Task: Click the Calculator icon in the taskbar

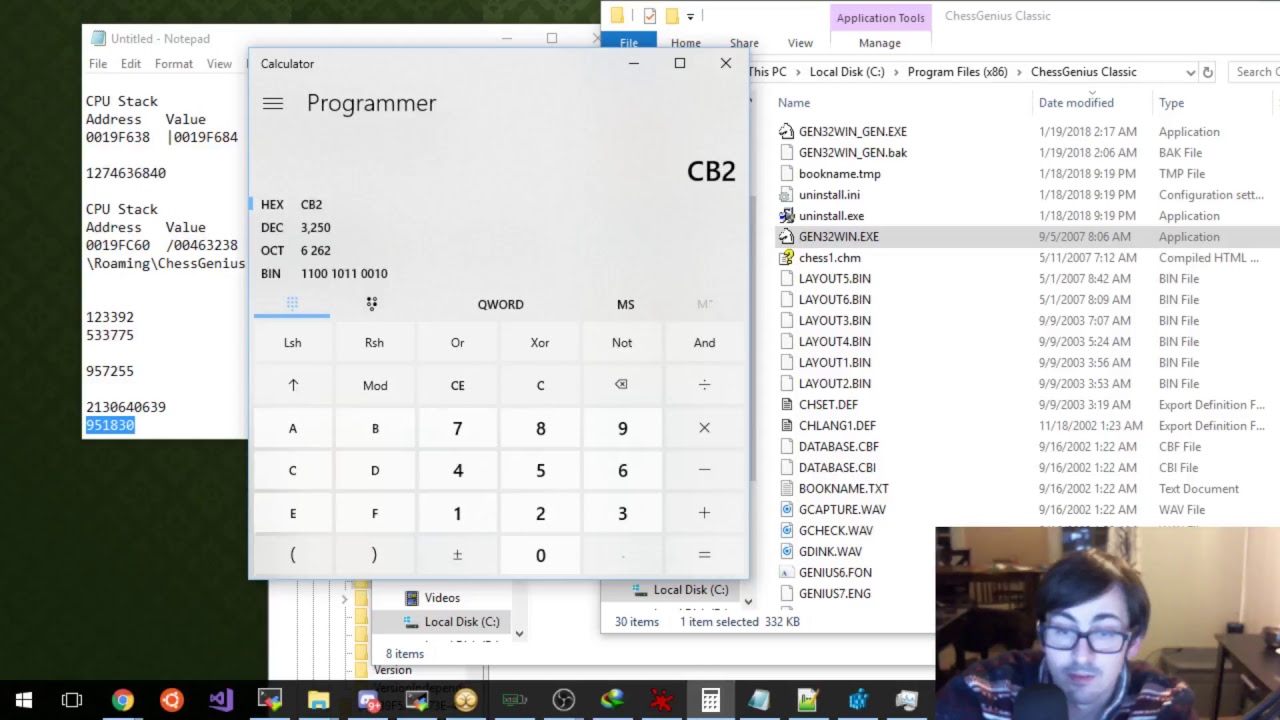Action: click(x=710, y=700)
